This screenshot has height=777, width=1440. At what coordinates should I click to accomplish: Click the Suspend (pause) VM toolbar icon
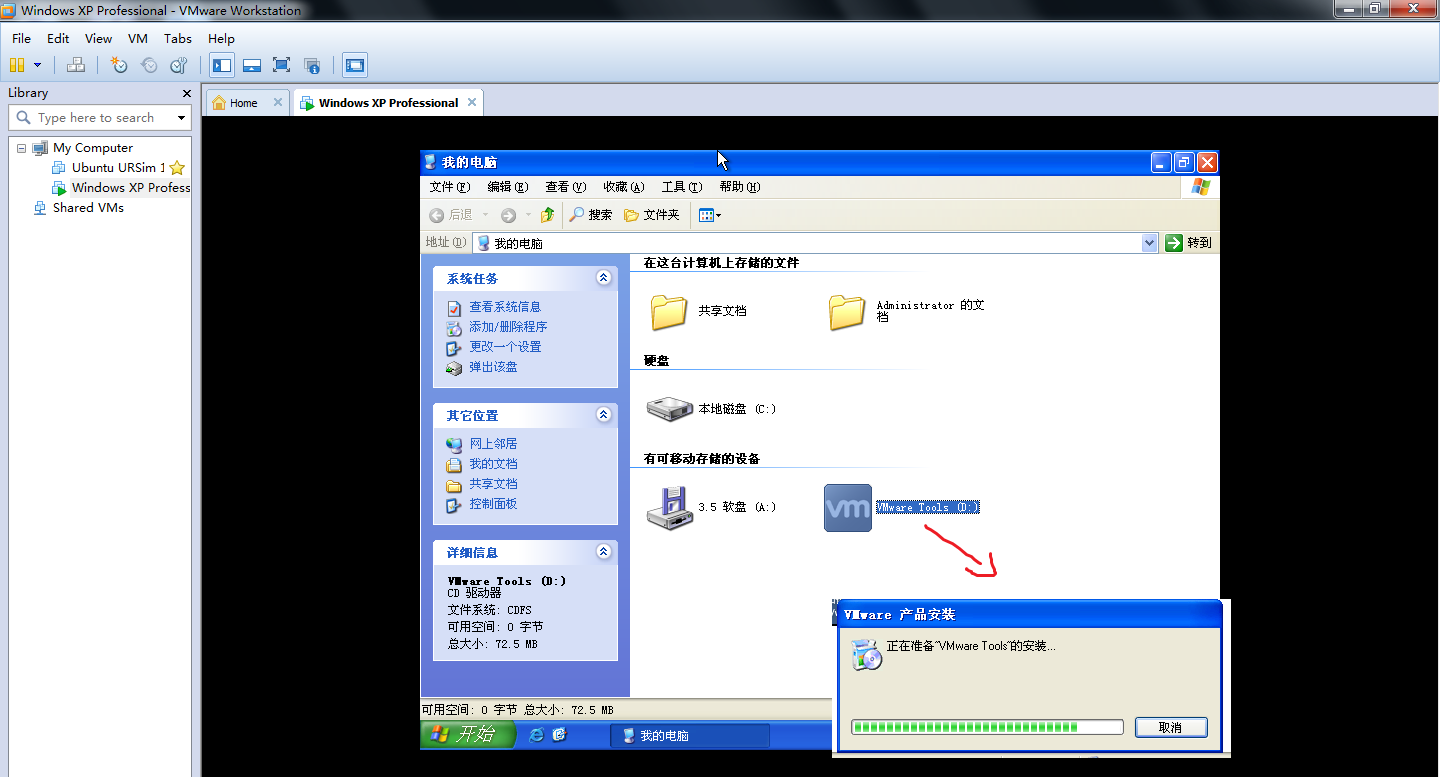click(x=17, y=65)
